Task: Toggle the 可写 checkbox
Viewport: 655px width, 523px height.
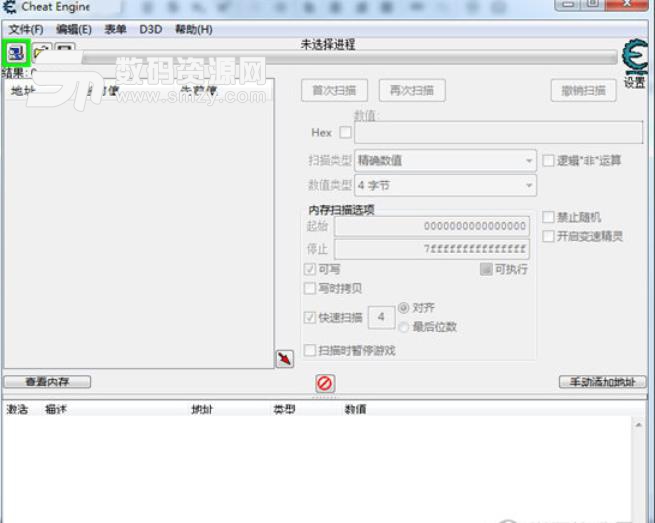Action: click(x=310, y=269)
